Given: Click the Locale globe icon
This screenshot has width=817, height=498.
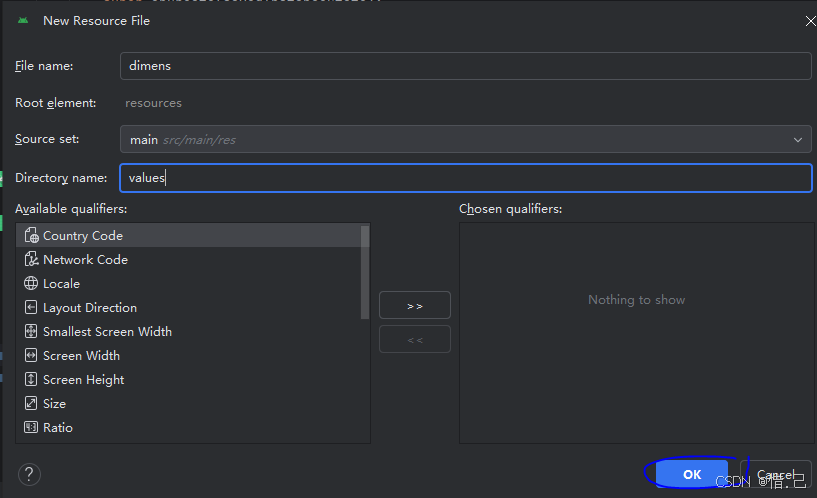Looking at the screenshot, I should (x=31, y=283).
